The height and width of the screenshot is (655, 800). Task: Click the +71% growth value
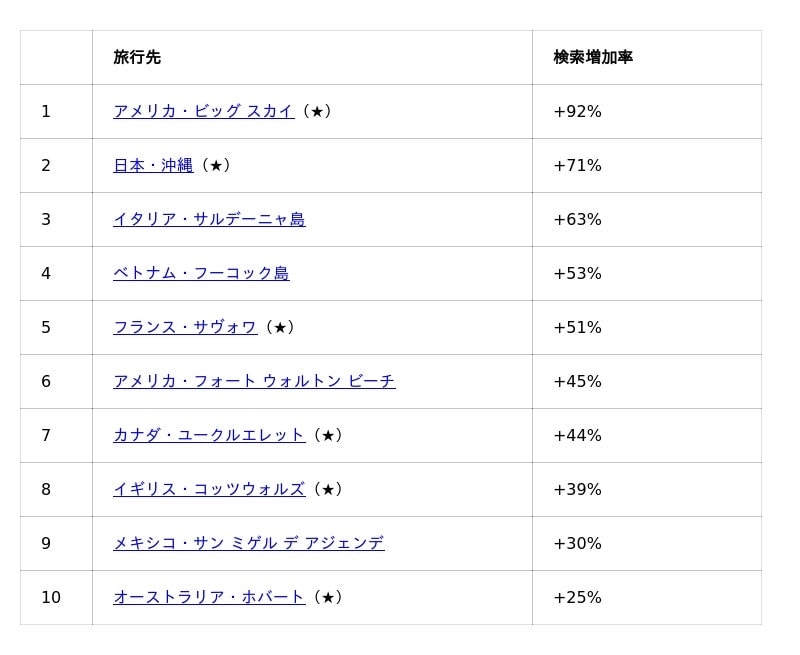[577, 166]
